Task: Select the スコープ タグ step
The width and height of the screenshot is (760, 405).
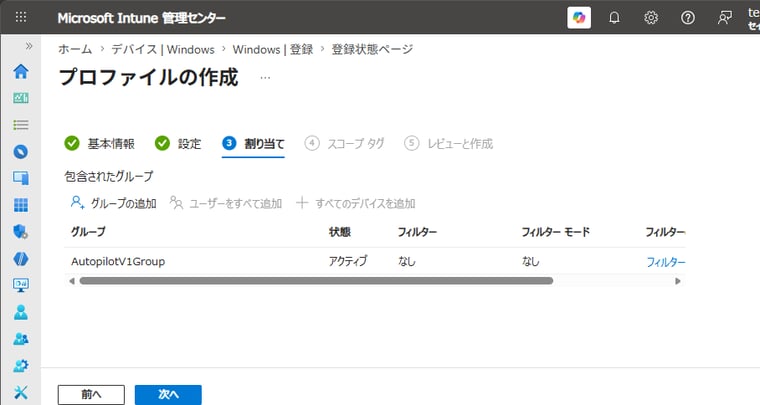Action: (345, 144)
